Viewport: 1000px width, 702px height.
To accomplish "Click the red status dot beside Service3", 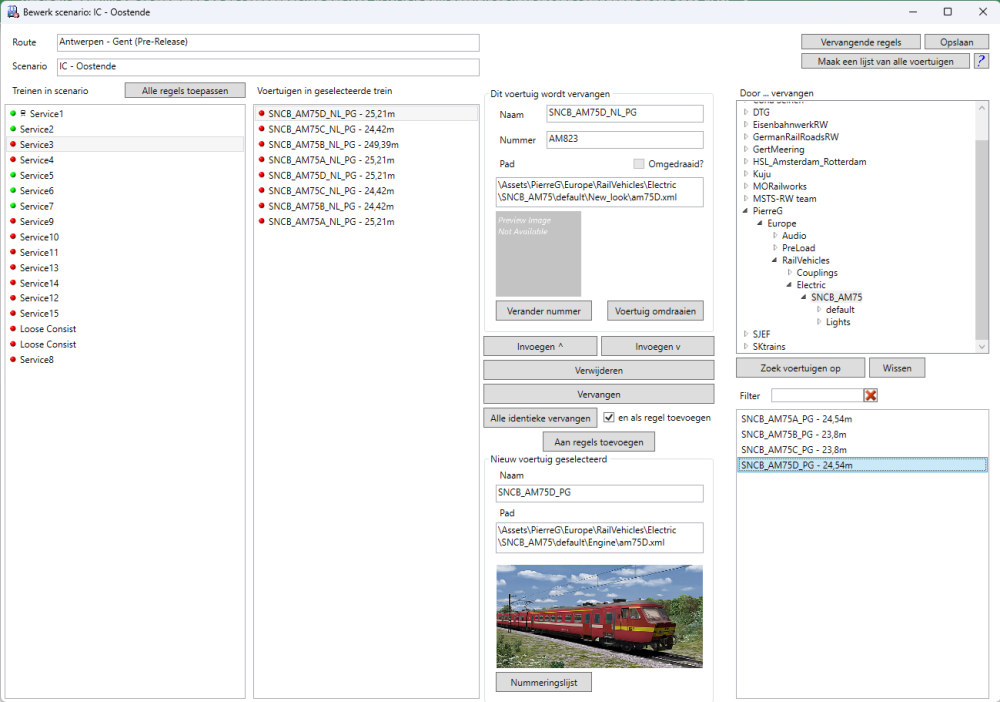I will click(x=13, y=145).
